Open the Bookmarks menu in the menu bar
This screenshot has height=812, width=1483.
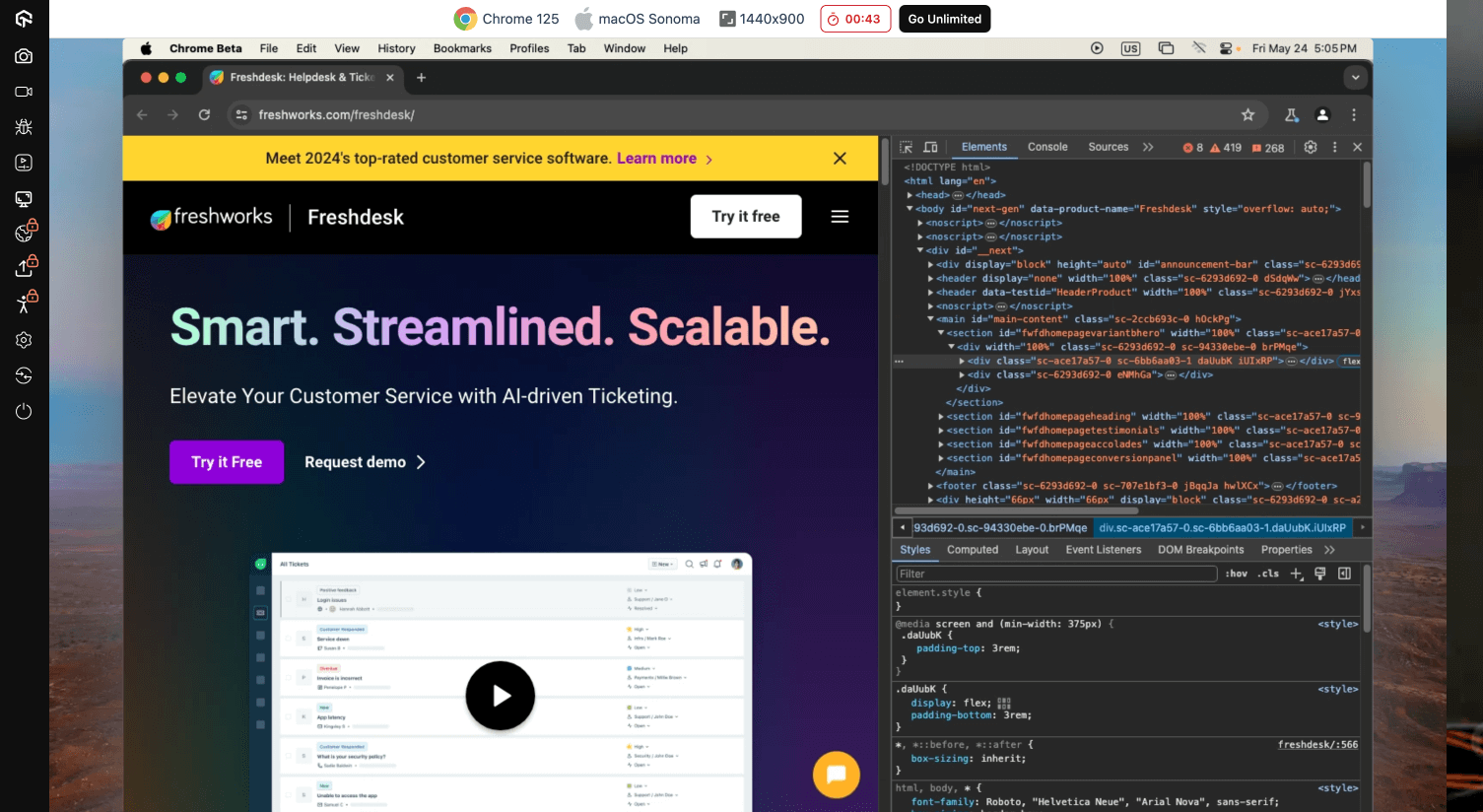pos(462,48)
